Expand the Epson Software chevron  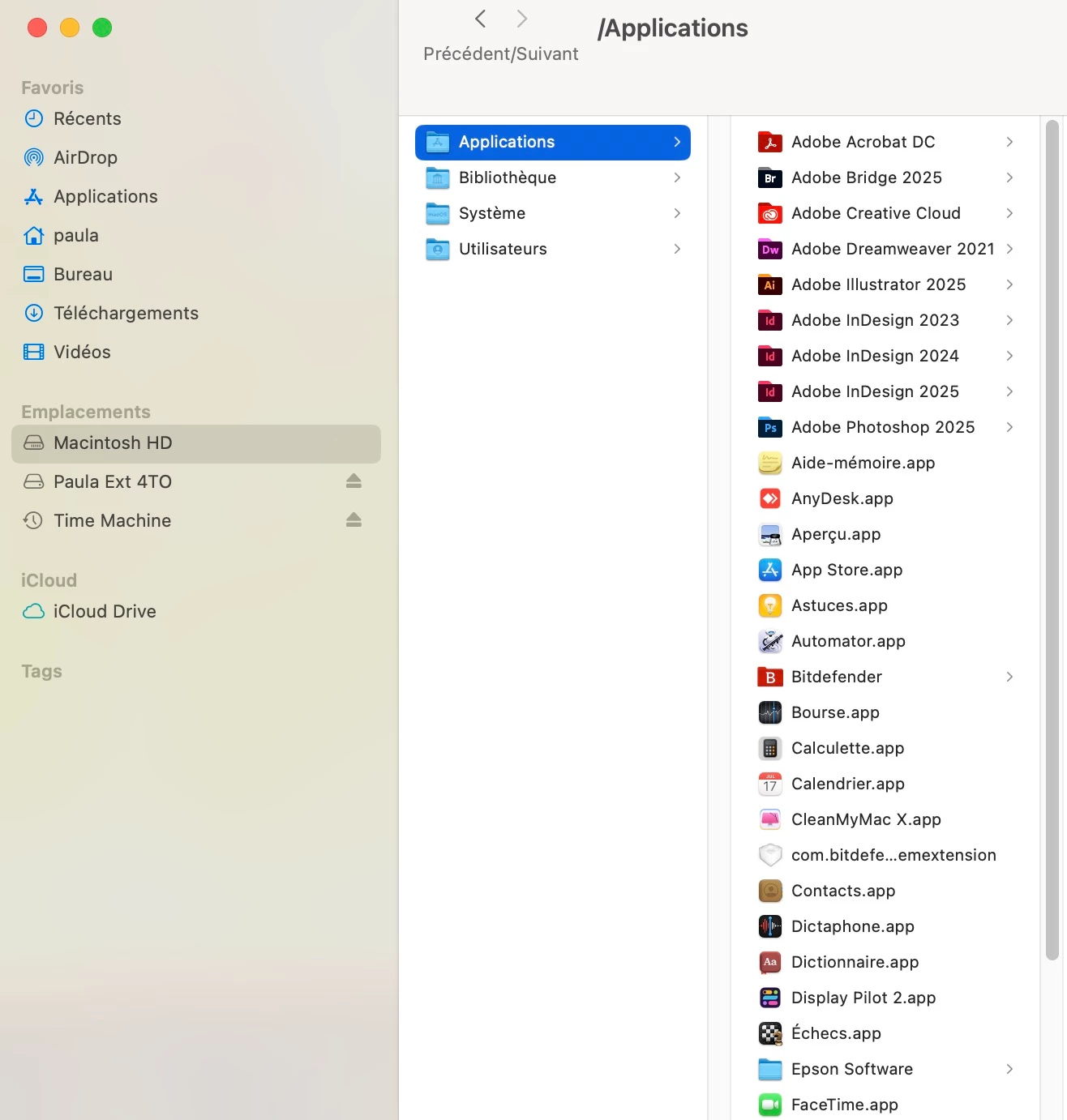point(1009,1069)
